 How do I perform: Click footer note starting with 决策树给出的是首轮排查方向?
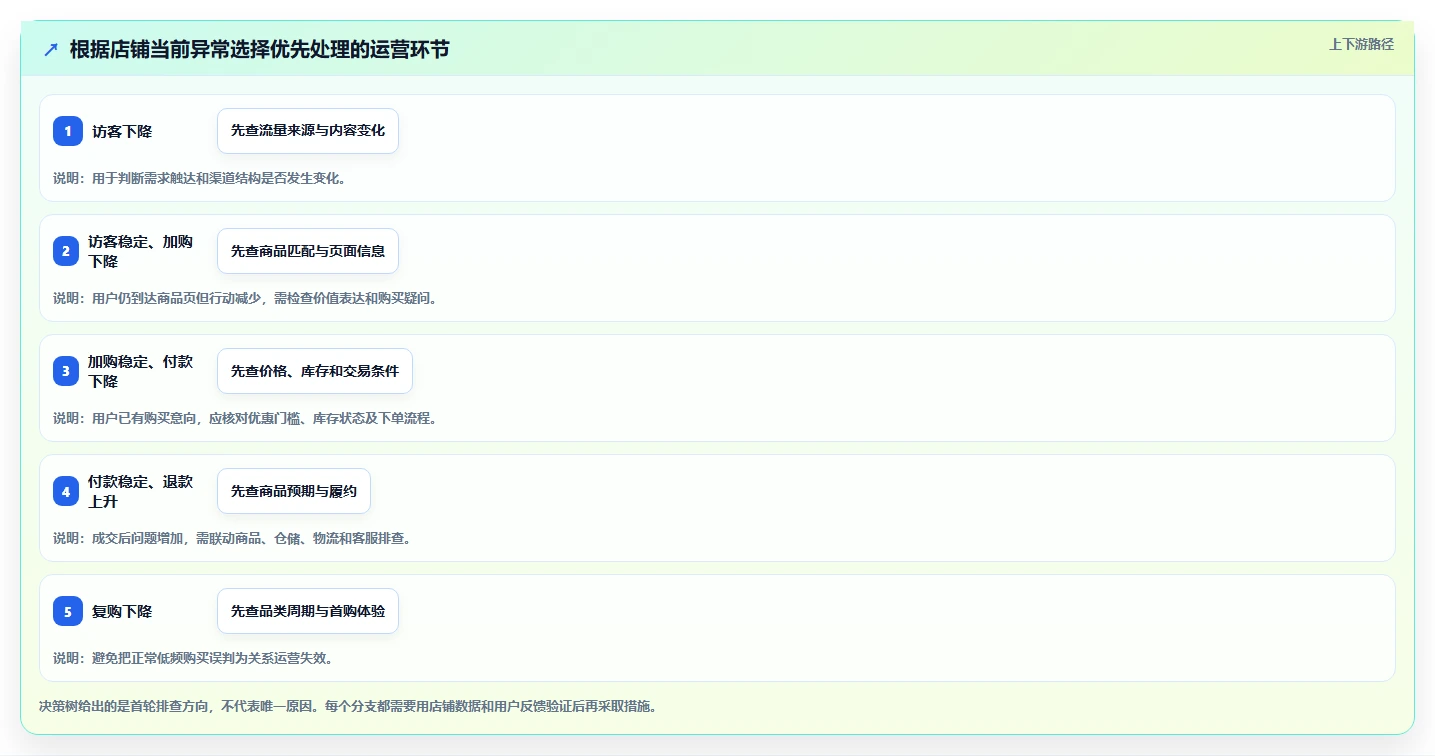click(x=347, y=706)
